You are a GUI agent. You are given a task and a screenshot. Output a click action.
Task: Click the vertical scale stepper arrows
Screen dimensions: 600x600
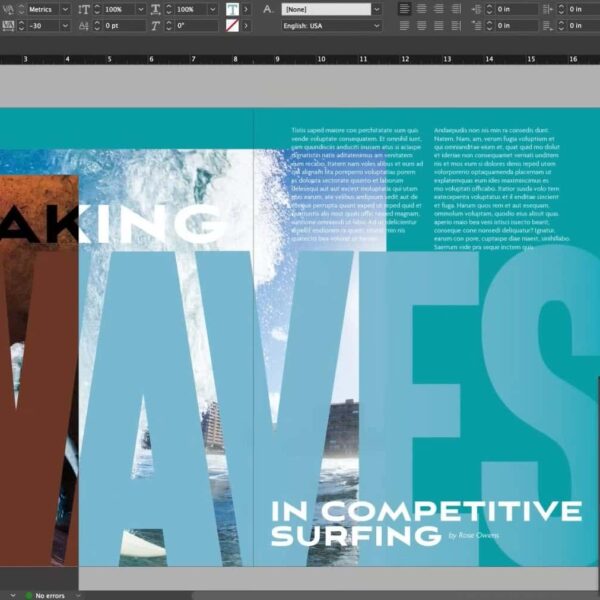96,9
